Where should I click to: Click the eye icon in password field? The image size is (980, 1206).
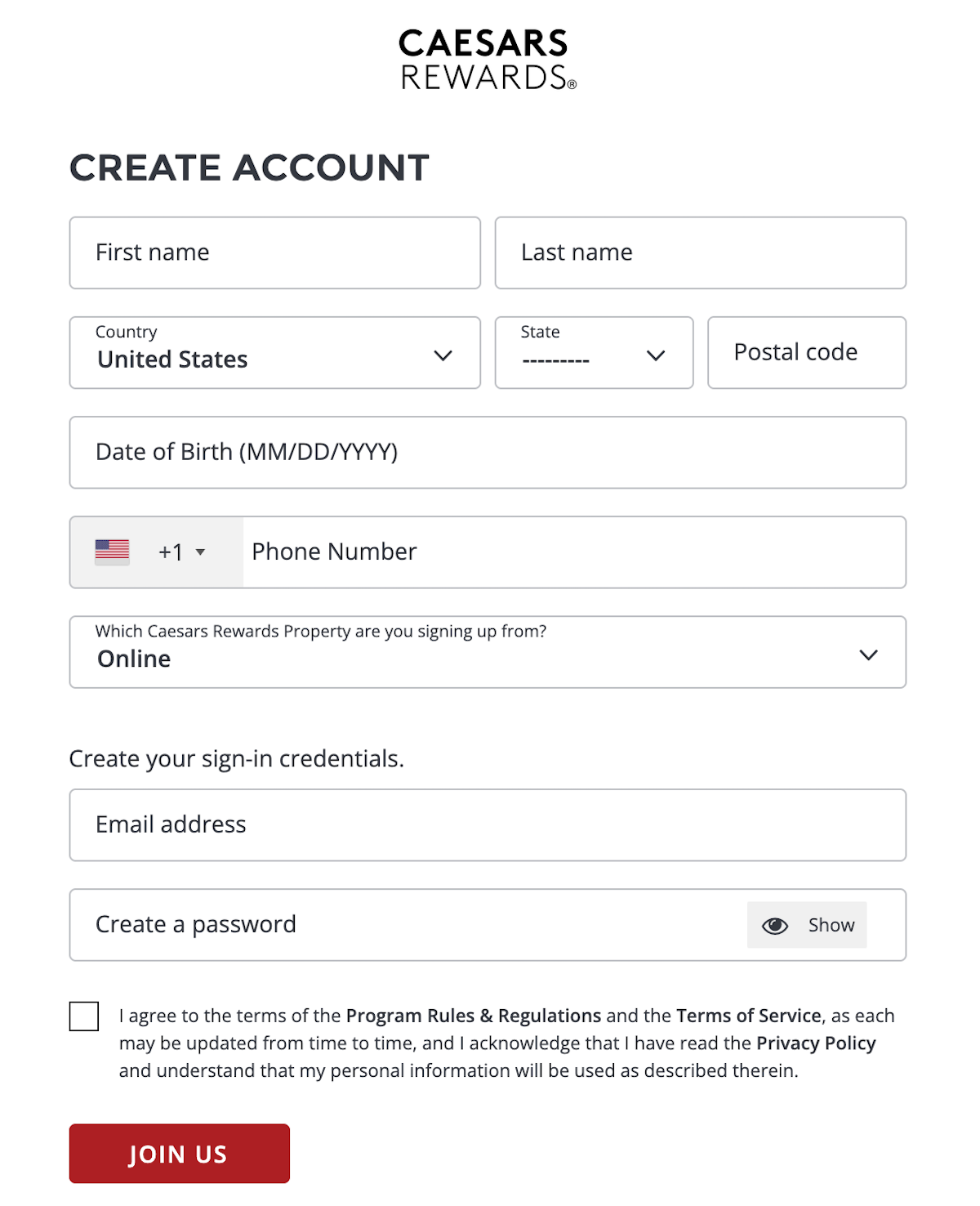point(774,925)
